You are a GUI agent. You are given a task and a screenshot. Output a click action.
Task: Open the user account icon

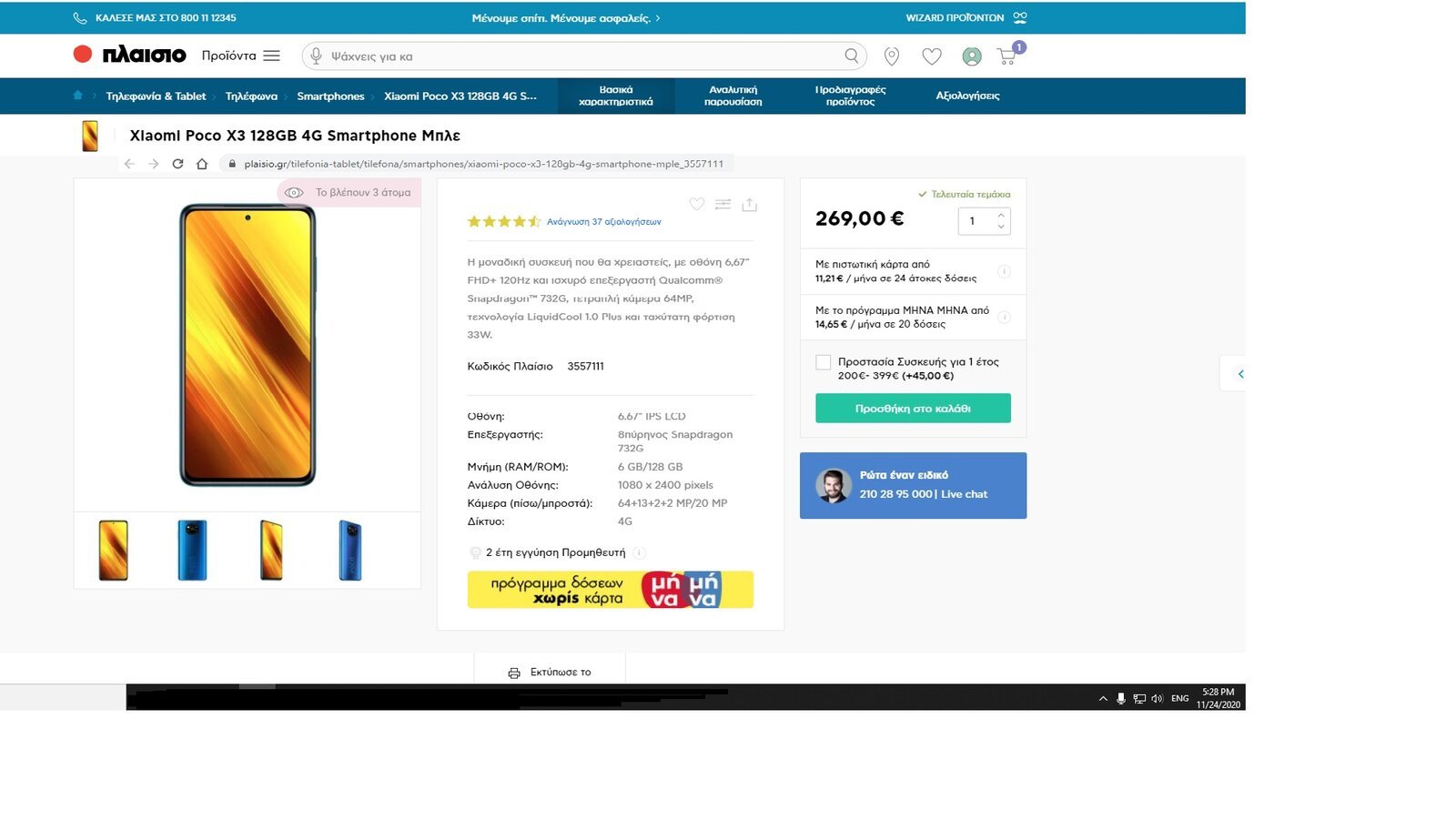pos(972,56)
